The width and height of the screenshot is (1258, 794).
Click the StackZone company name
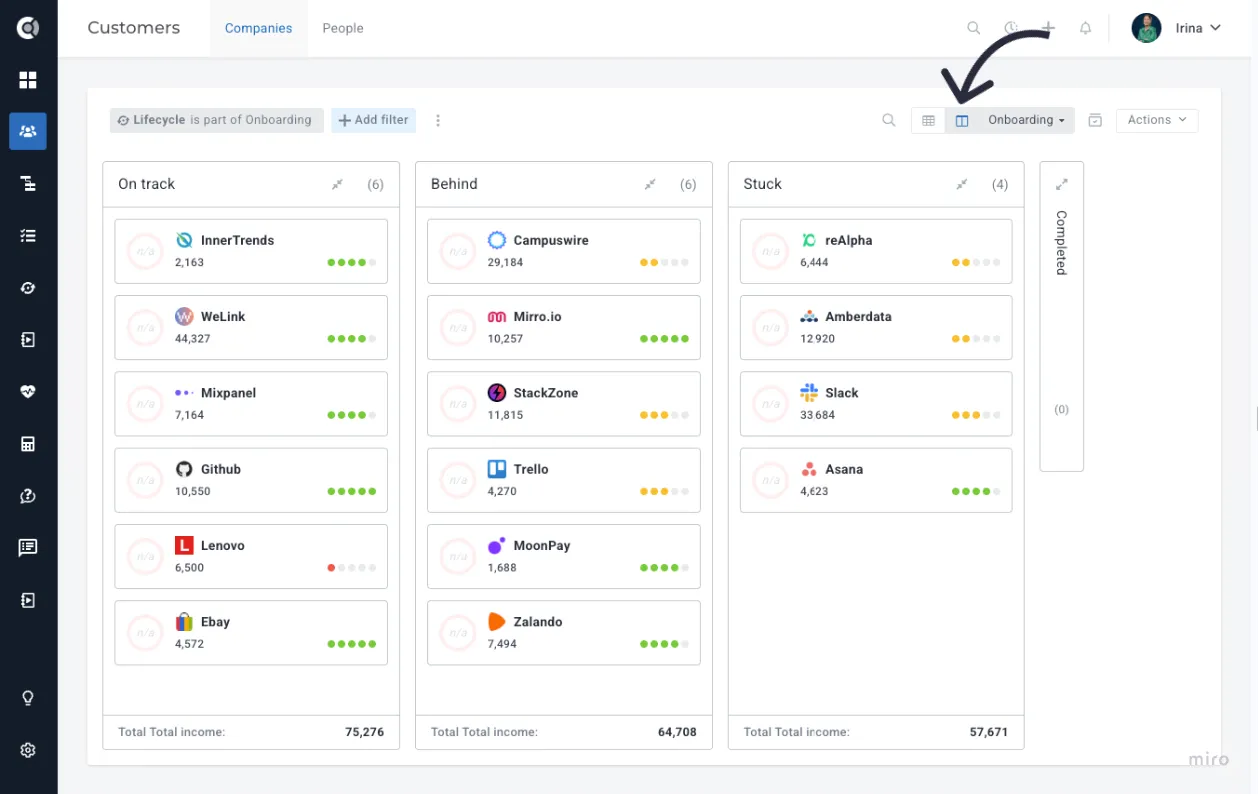pyautogui.click(x=546, y=393)
